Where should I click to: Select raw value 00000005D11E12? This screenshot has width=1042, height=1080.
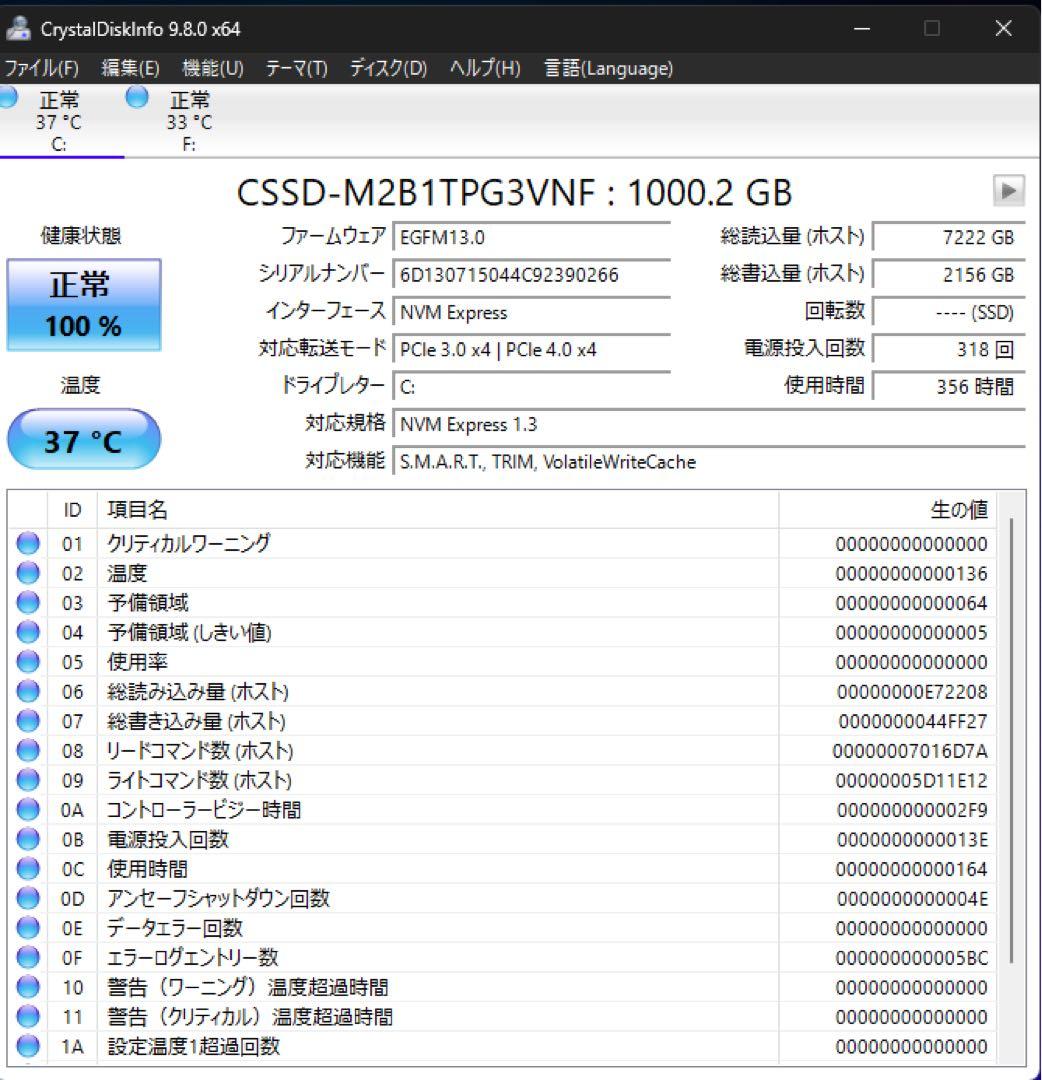[911, 781]
